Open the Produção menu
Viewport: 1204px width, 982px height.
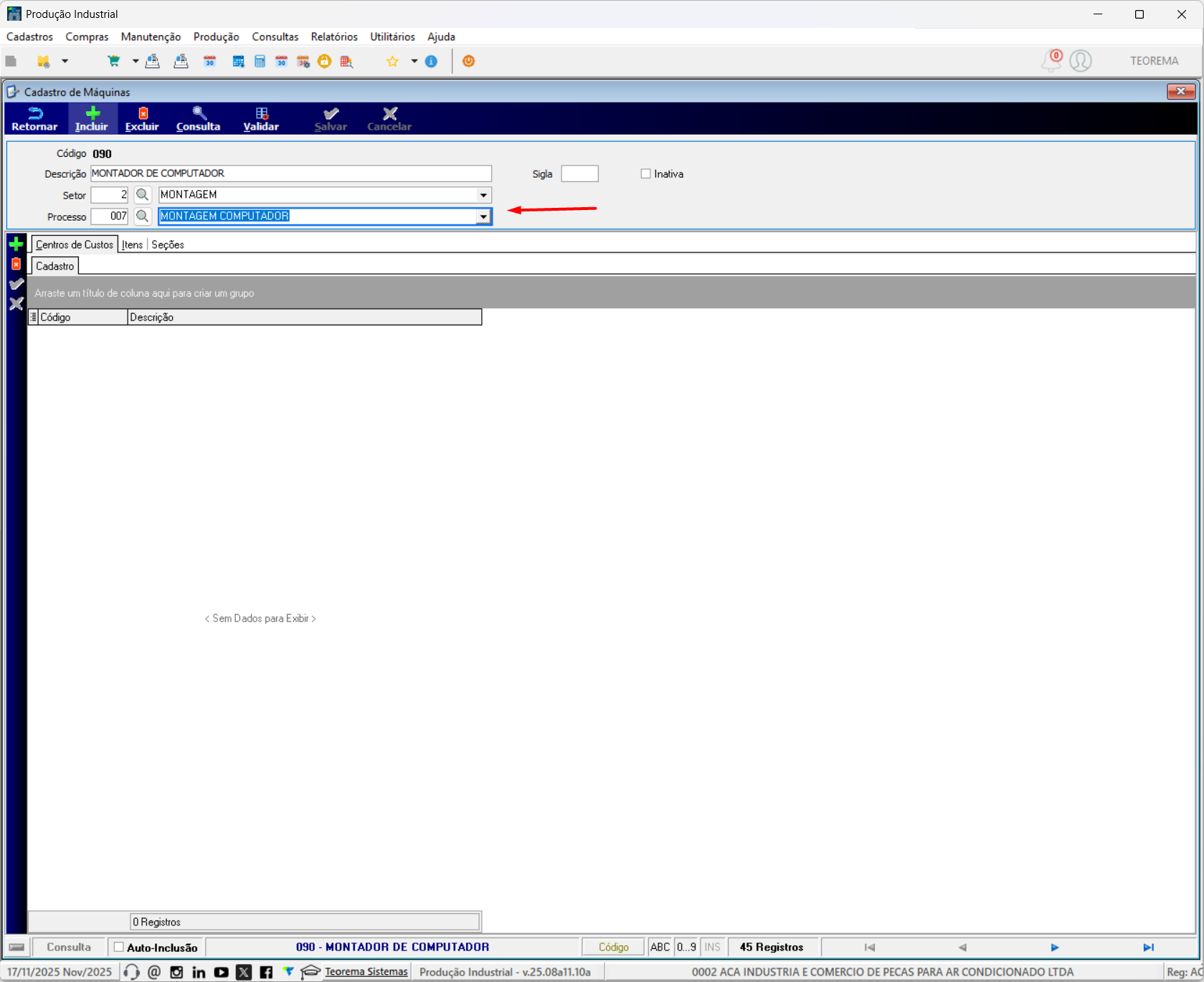[216, 37]
